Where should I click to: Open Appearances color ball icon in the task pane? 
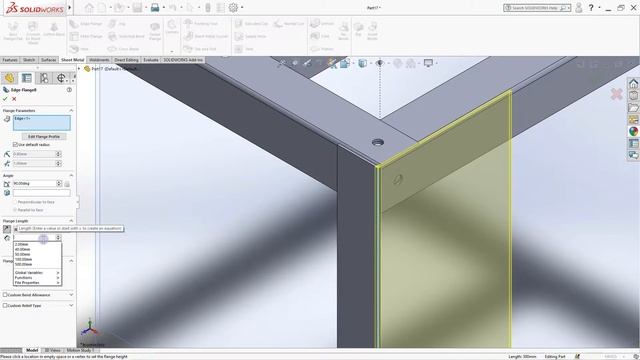tap(633, 131)
